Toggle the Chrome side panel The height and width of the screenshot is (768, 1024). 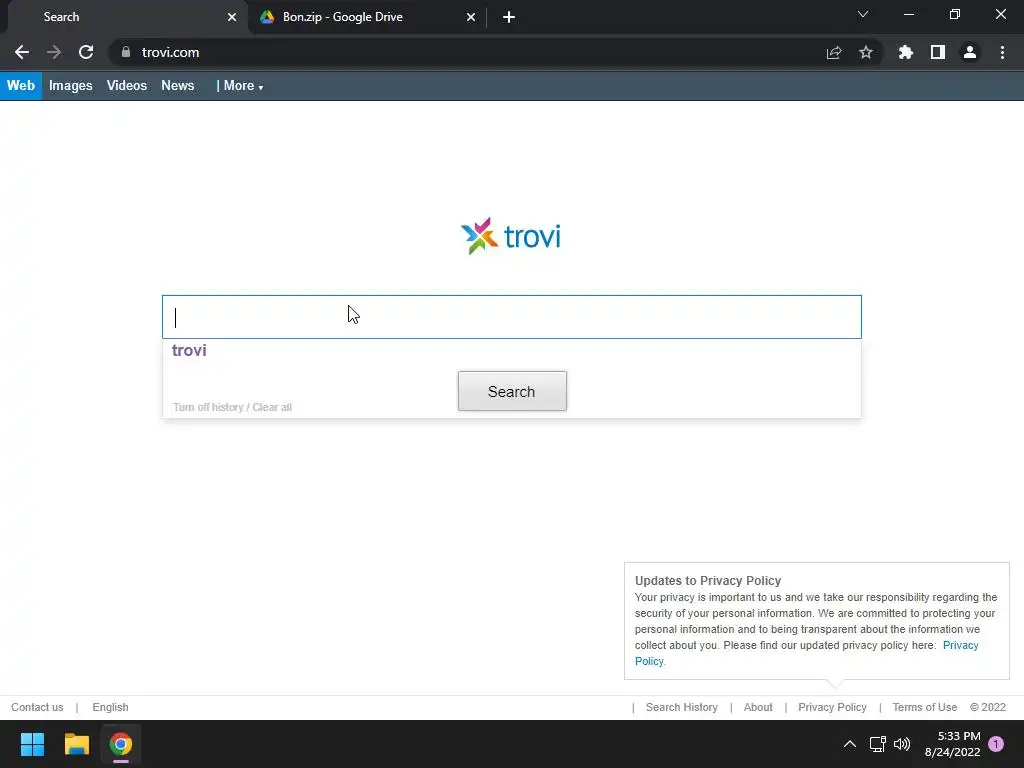[938, 52]
